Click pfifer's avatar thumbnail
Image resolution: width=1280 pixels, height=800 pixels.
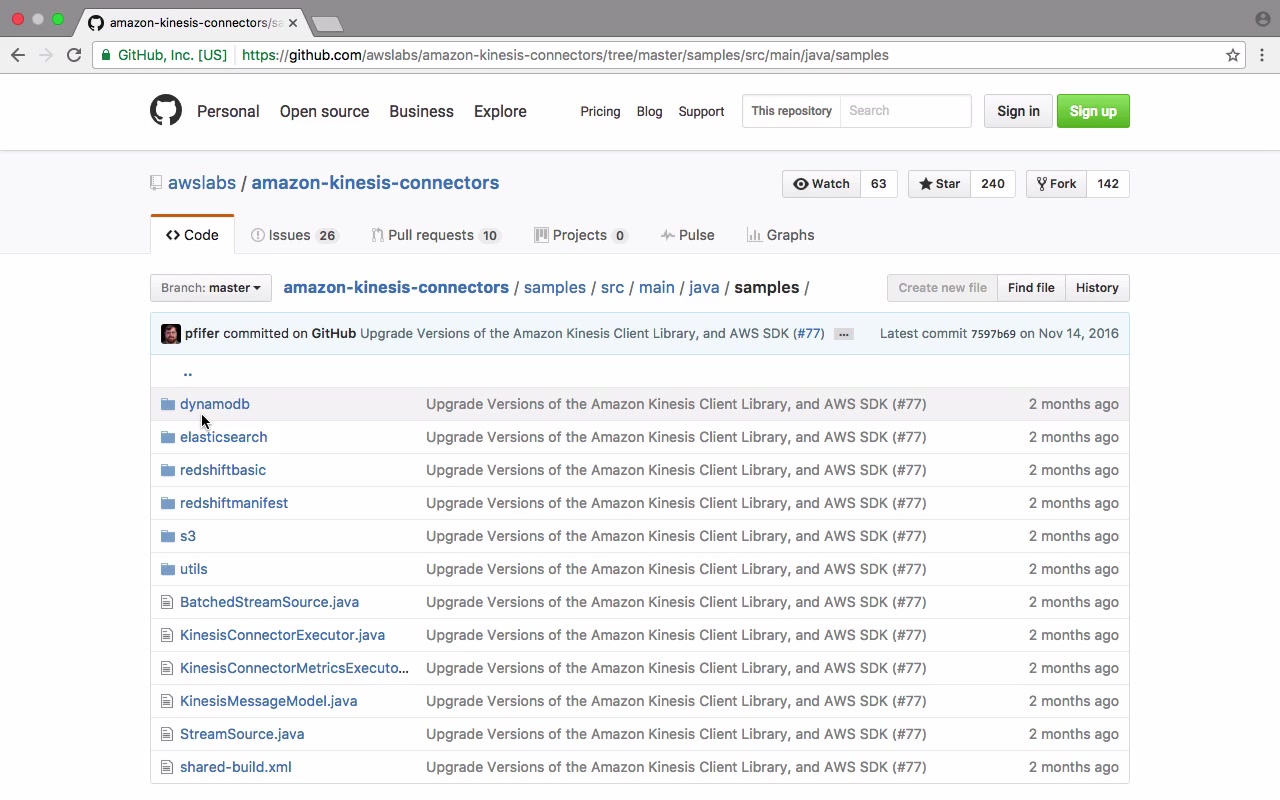(x=171, y=333)
